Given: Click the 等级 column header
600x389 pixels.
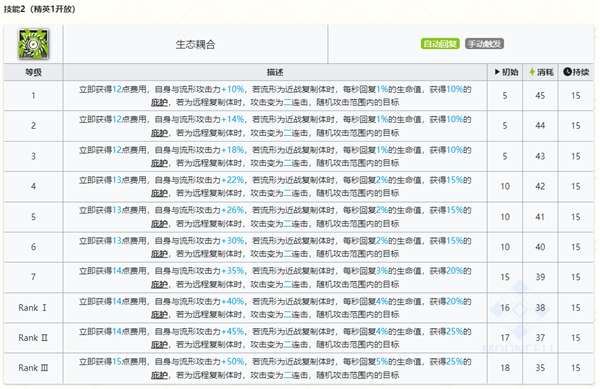Looking at the screenshot, I should coord(33,72).
